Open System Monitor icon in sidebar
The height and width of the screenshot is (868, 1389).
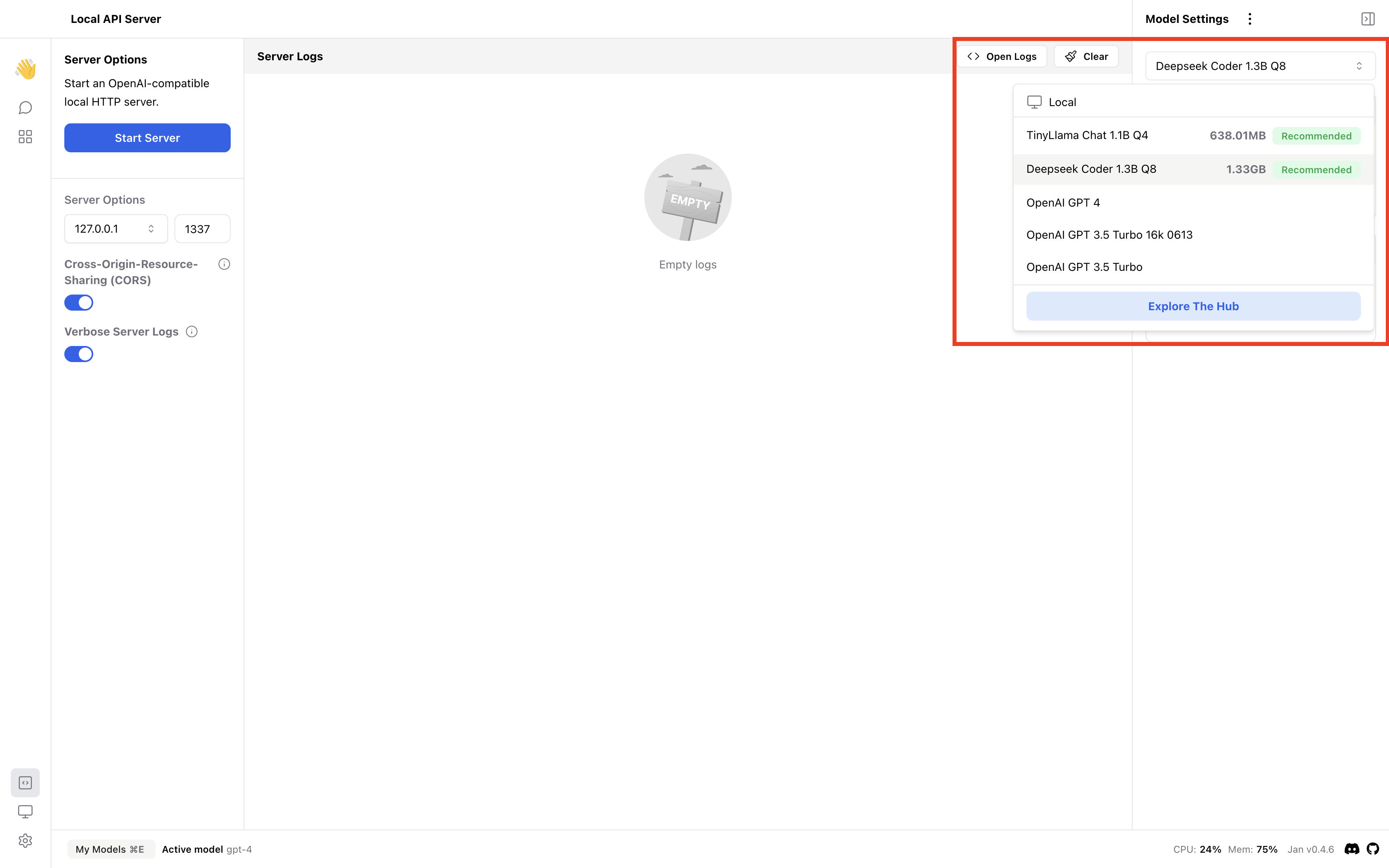[25, 811]
